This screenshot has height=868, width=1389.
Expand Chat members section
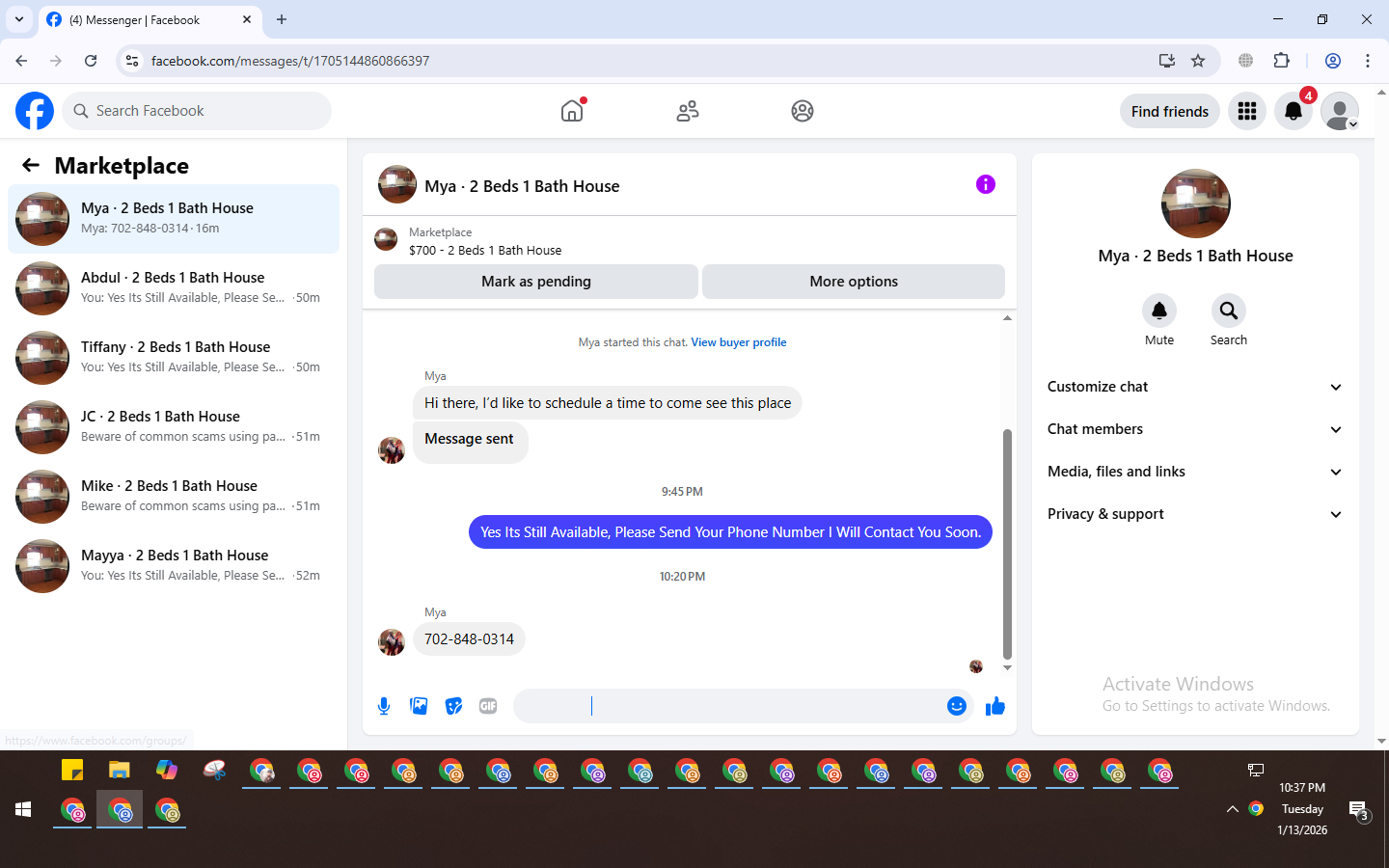[1195, 429]
